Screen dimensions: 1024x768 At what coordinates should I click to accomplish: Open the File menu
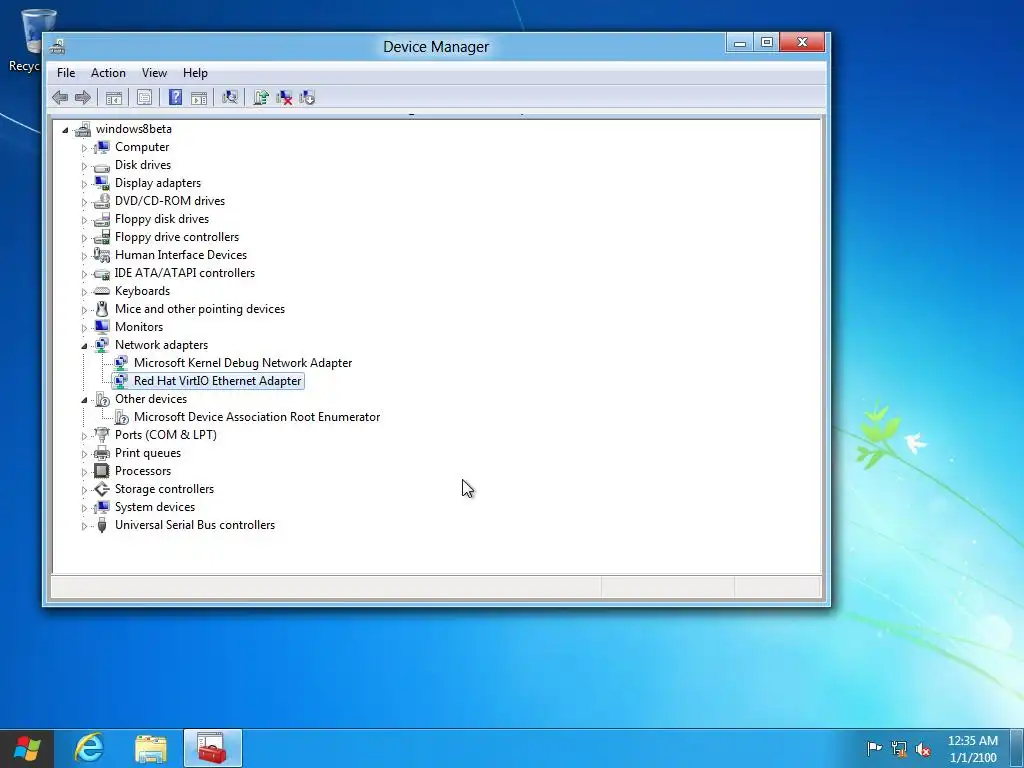click(66, 72)
